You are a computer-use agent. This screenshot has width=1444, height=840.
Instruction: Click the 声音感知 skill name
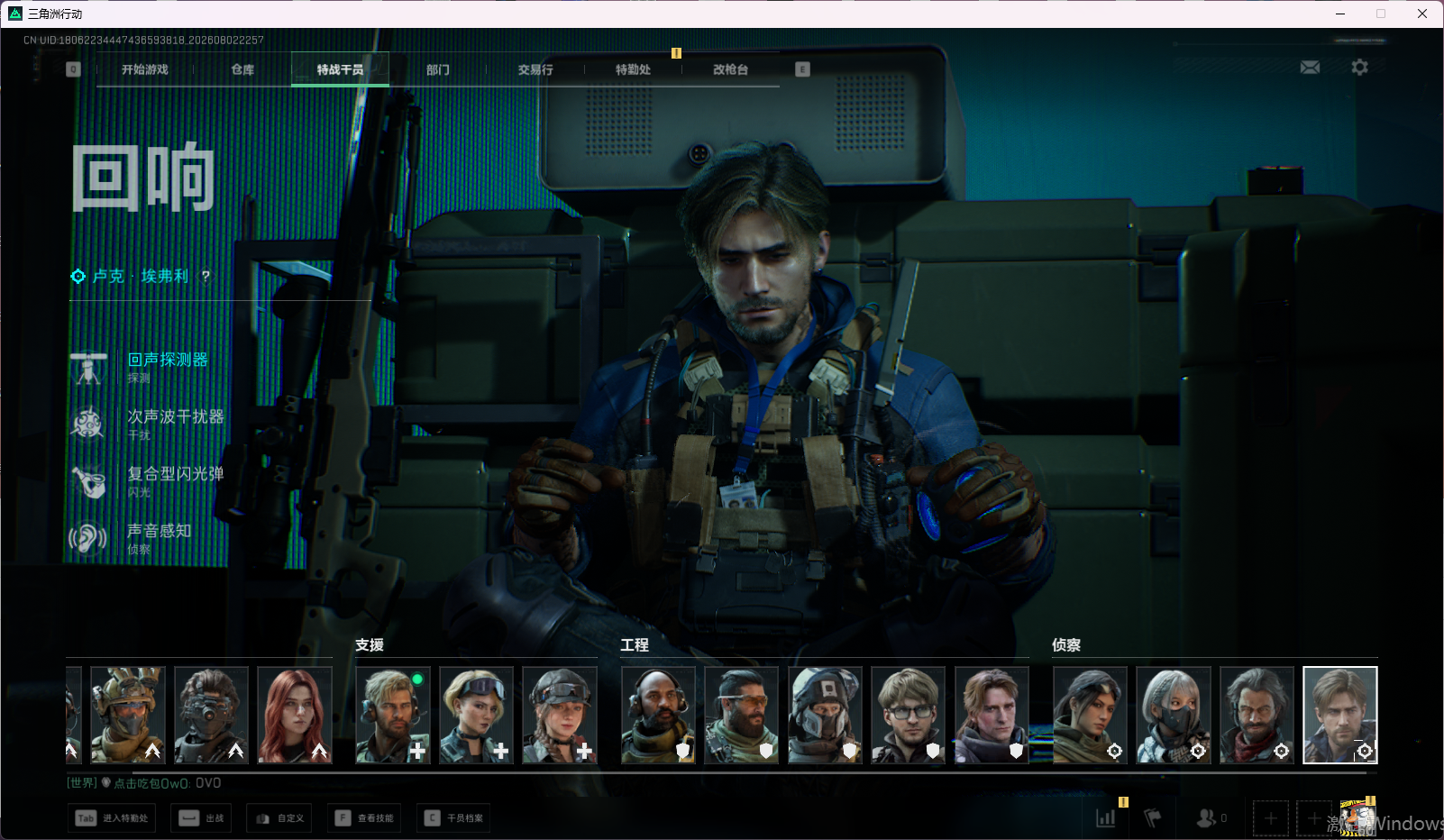(x=160, y=530)
